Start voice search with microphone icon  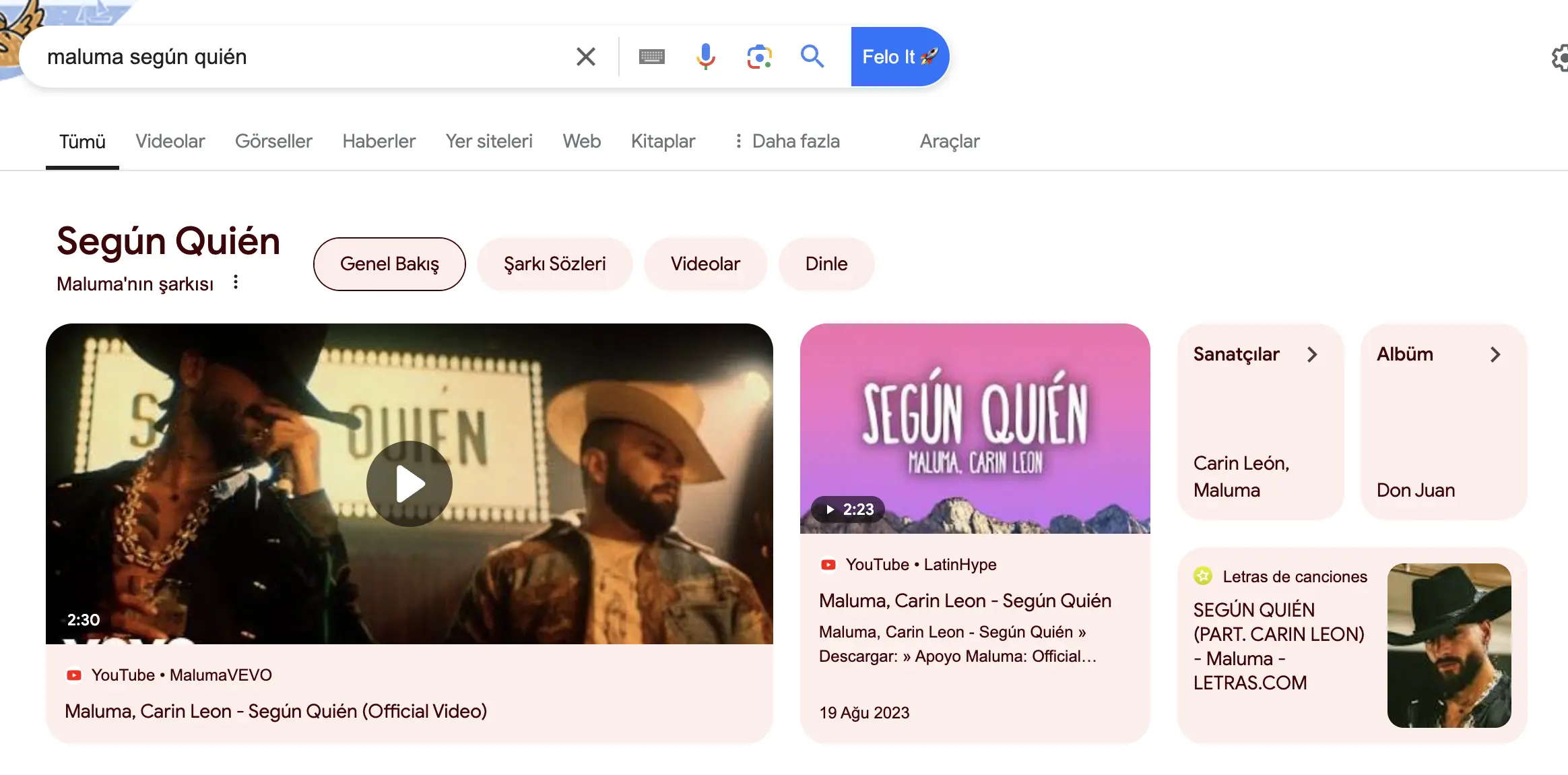point(705,57)
